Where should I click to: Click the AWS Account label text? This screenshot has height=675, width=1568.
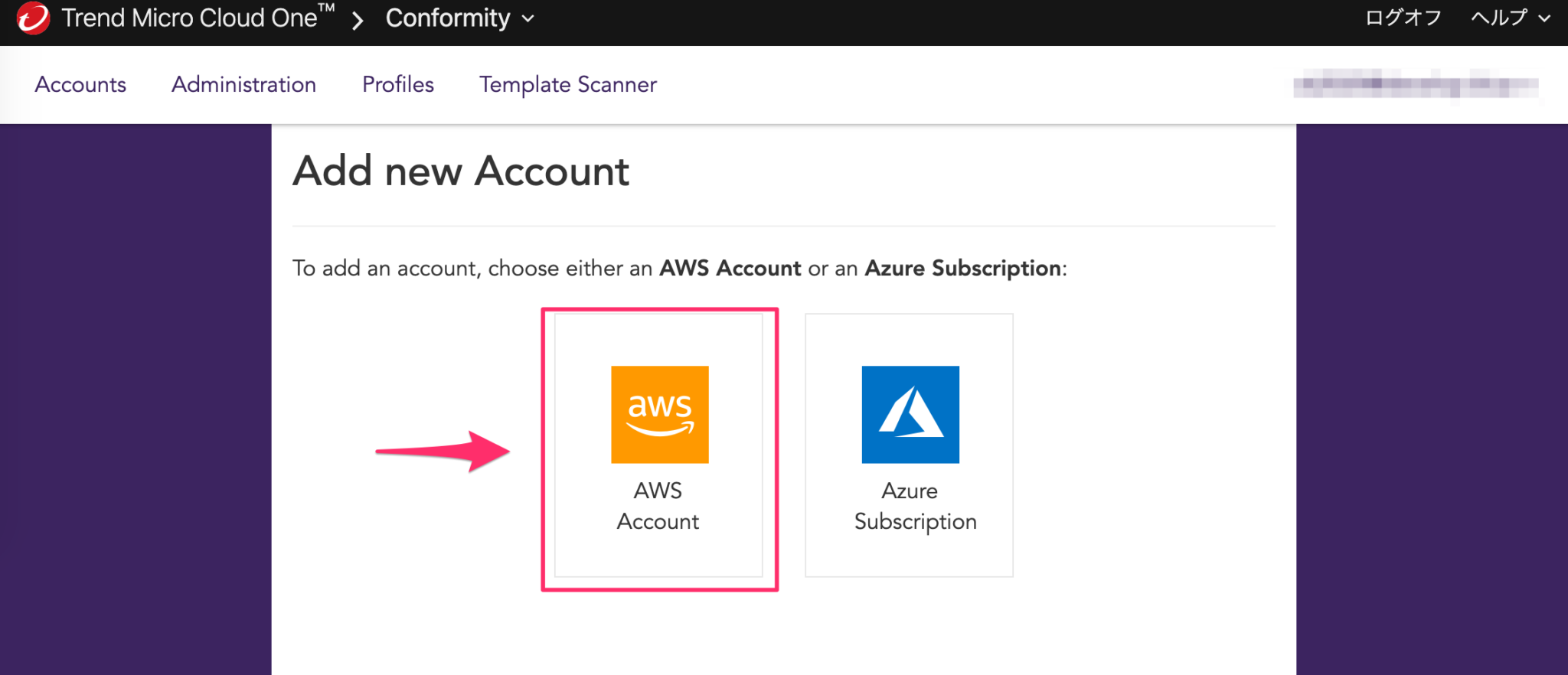[x=658, y=505]
